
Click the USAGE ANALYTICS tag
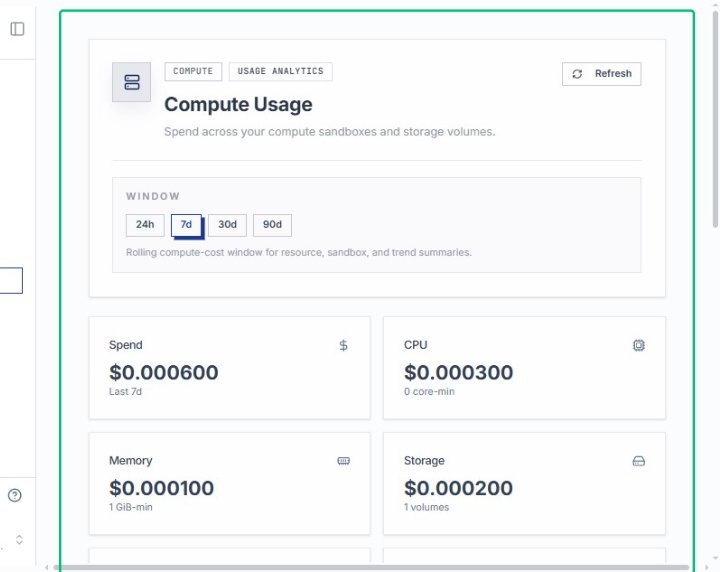[x=281, y=72]
